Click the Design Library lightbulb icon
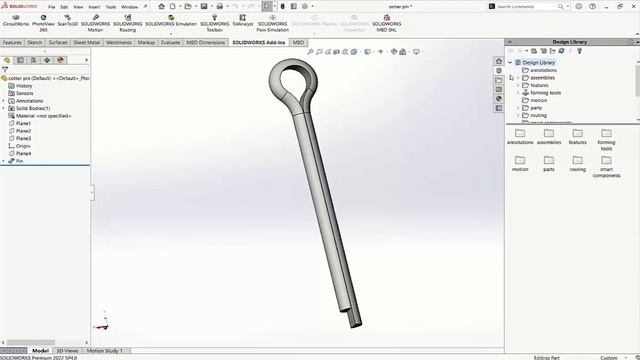Screen dimensions: 640x360 [579, 51]
